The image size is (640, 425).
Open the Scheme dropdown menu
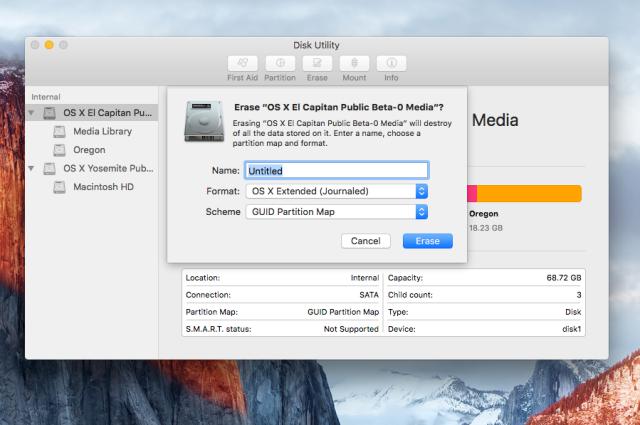[337, 212]
